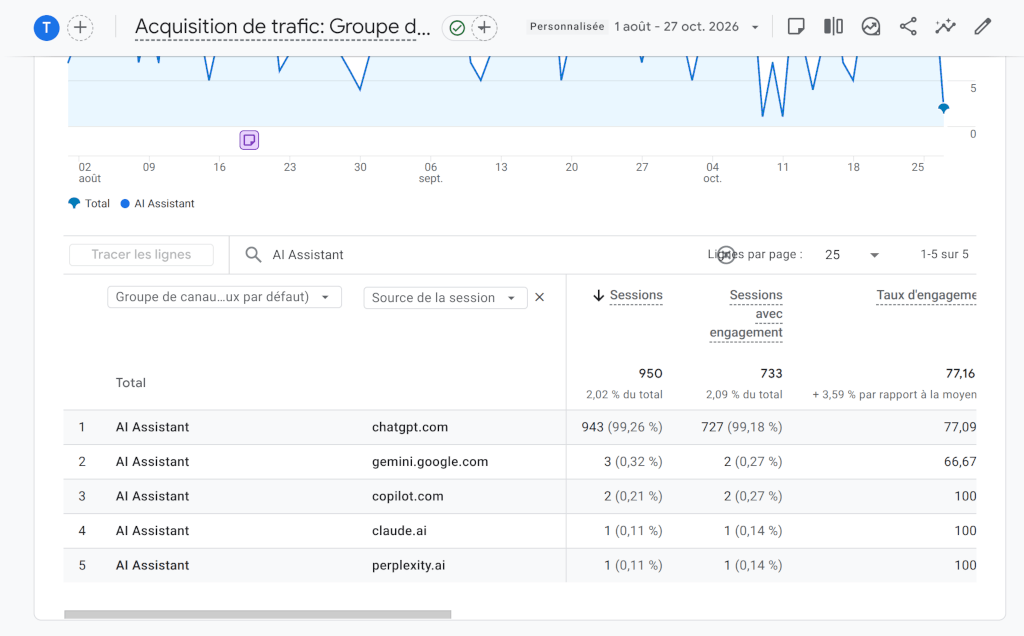Open the green checkmark report status icon

coord(457,27)
